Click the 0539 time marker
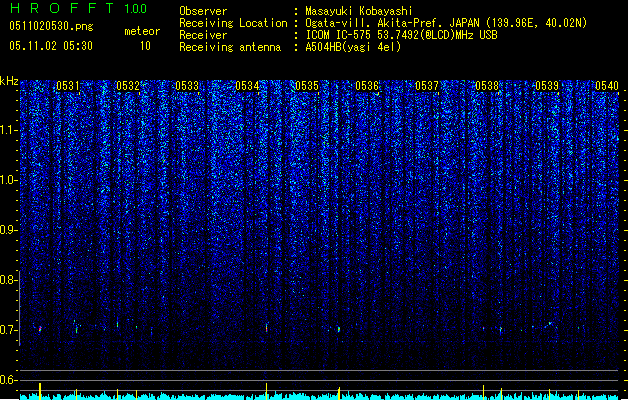 pos(547,86)
